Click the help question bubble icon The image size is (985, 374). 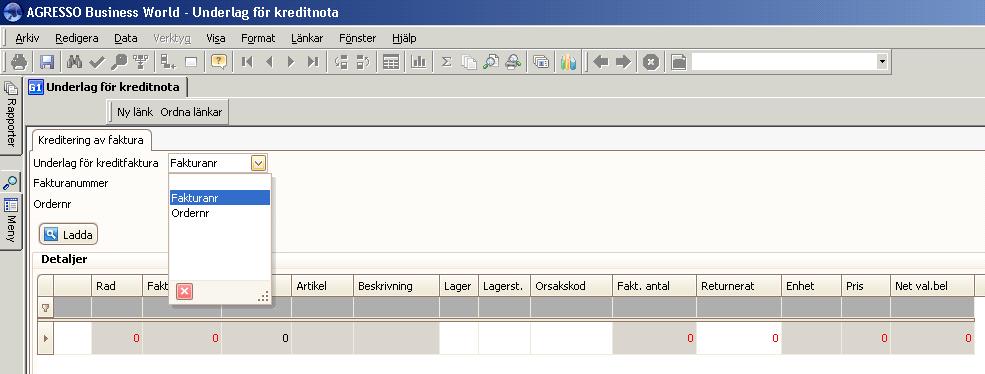pyautogui.click(x=219, y=62)
